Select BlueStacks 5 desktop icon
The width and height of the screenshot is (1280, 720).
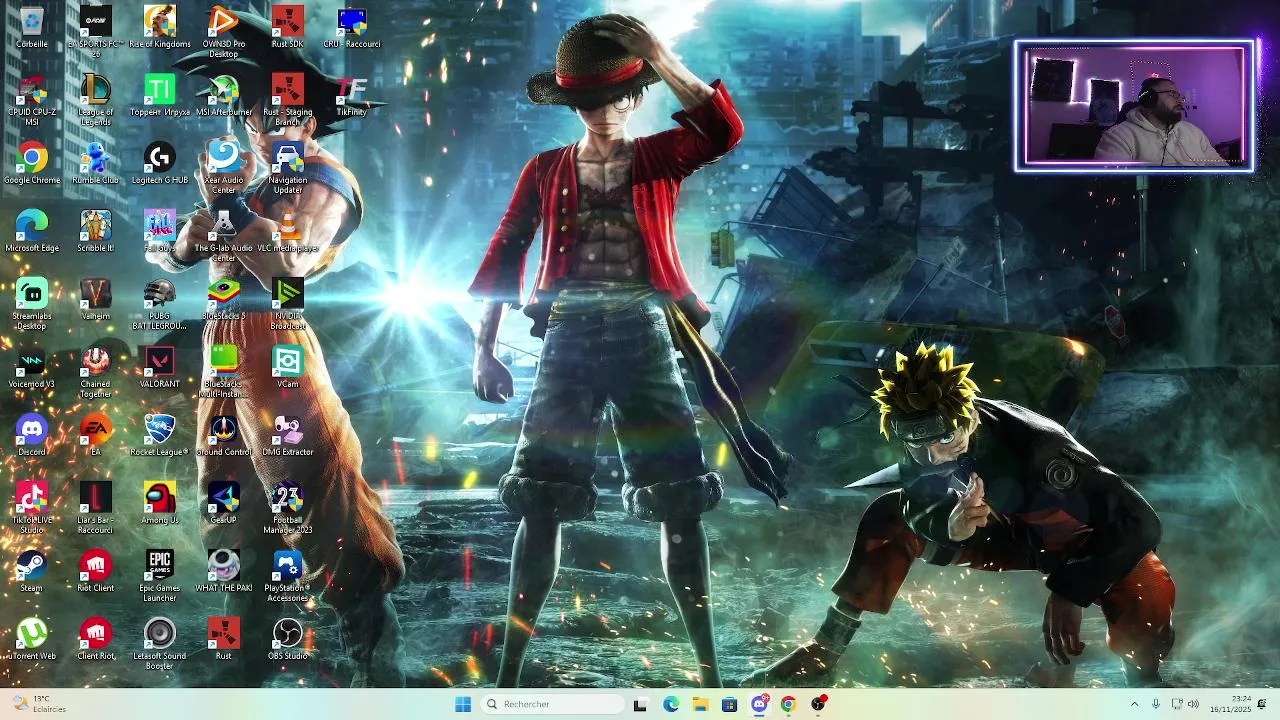[224, 299]
